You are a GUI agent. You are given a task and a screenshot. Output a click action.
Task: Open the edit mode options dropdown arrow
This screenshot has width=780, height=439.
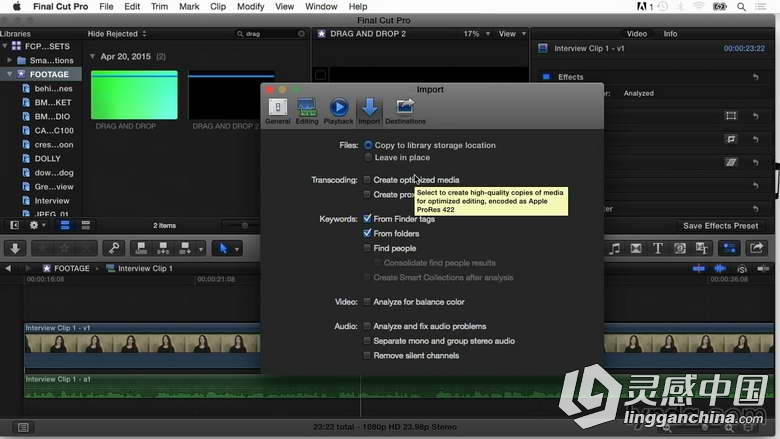[201, 249]
